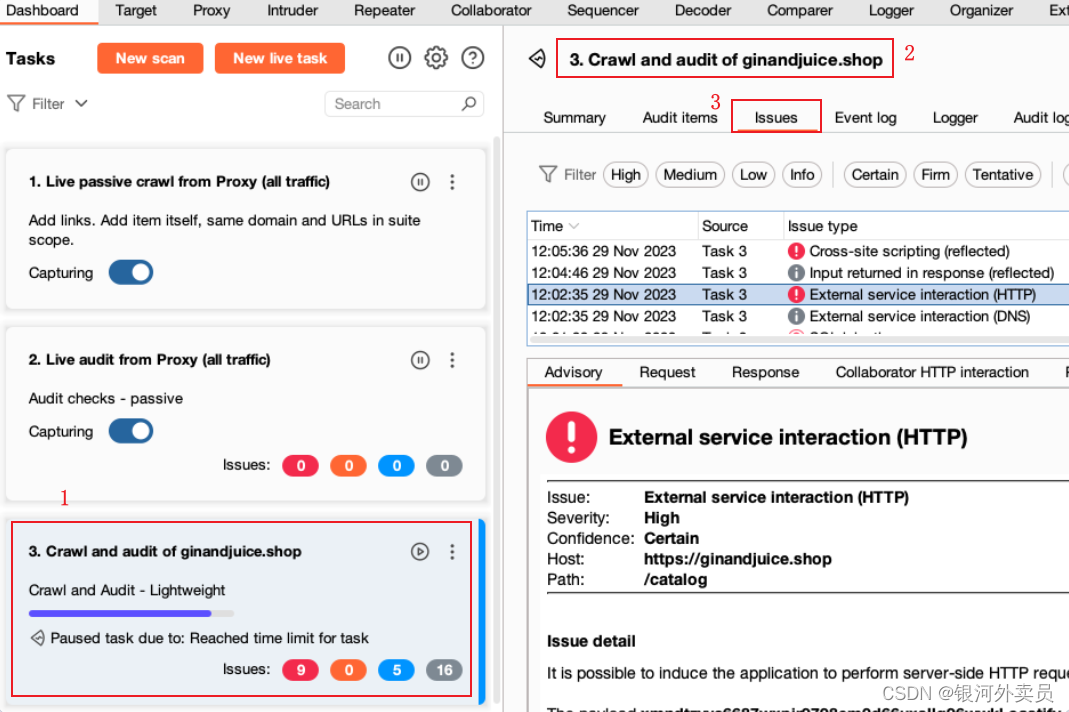Click the info icon of External service interaction (DNS)
The image size is (1069, 712).
(x=796, y=316)
